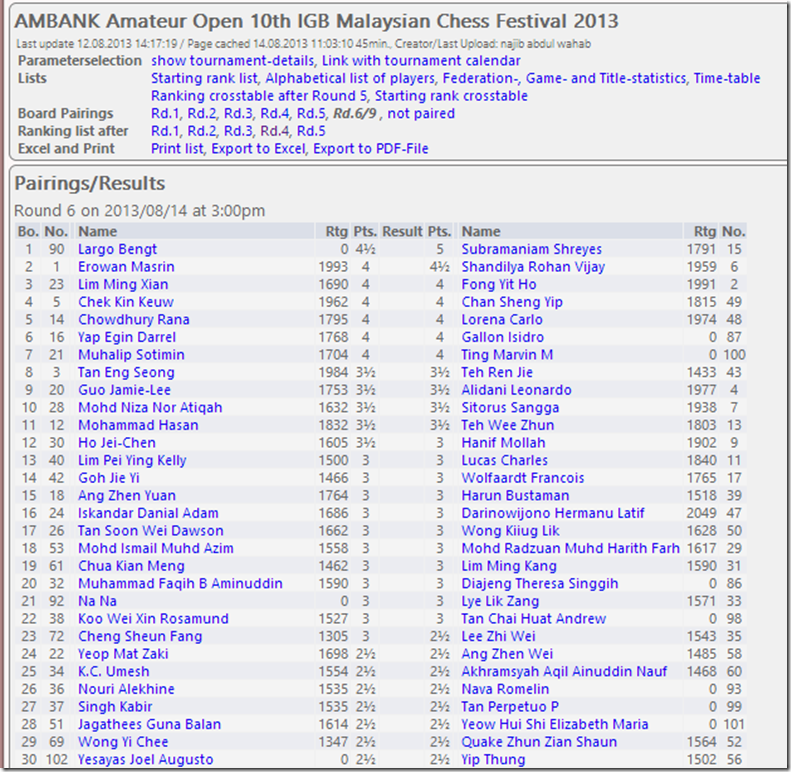Open player Ting Marvin M
Image resolution: width=791 pixels, height=772 pixels.
pyautogui.click(x=507, y=355)
